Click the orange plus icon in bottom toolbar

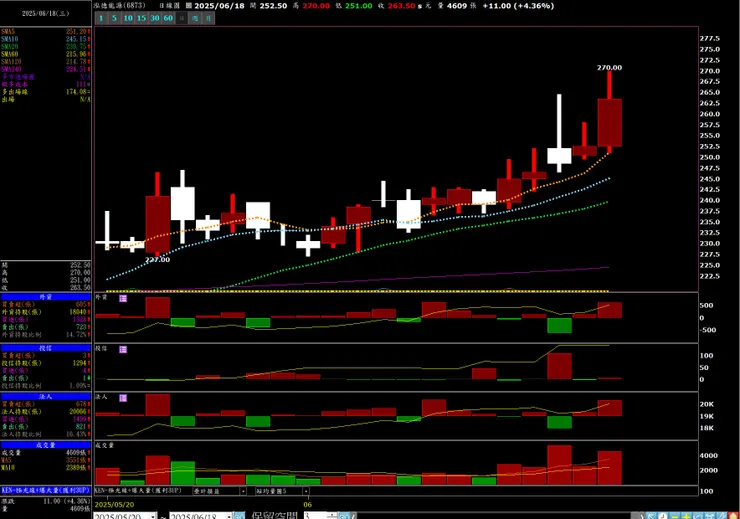686,516
